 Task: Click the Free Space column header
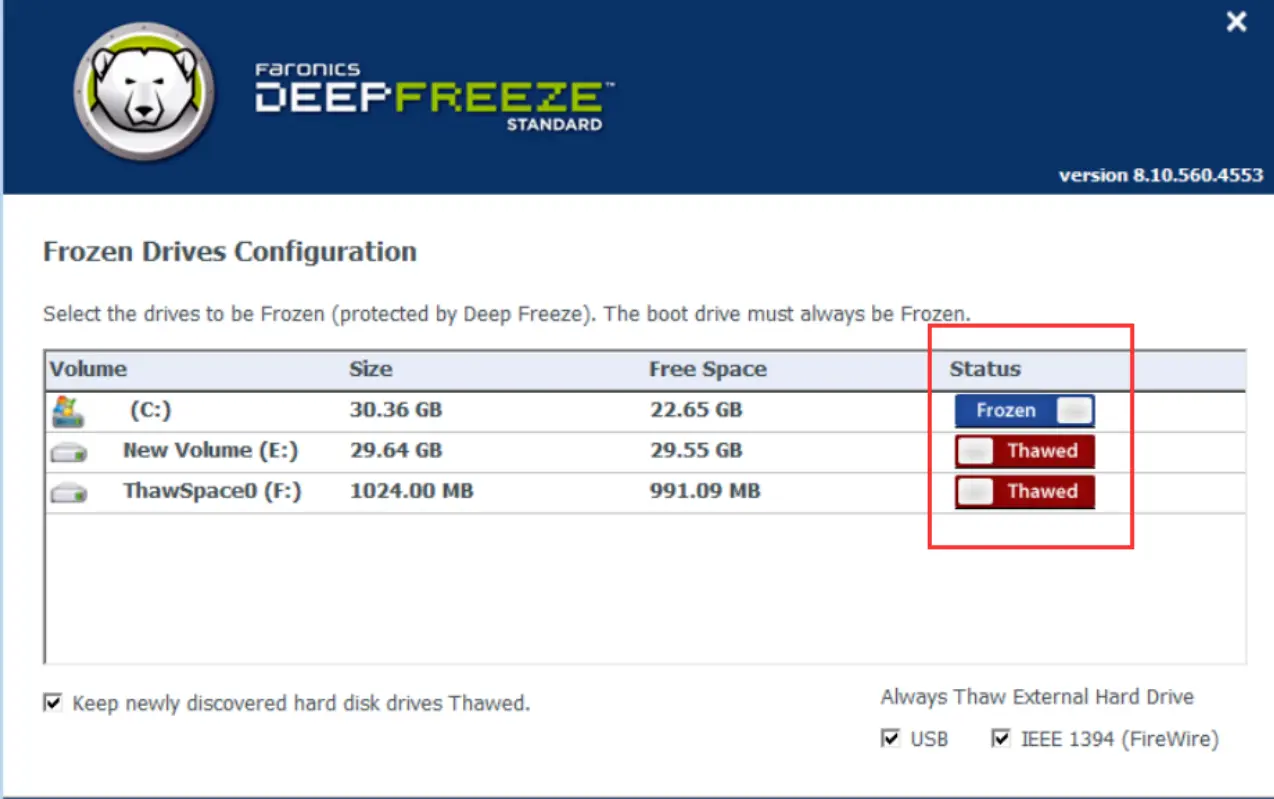[x=707, y=369]
